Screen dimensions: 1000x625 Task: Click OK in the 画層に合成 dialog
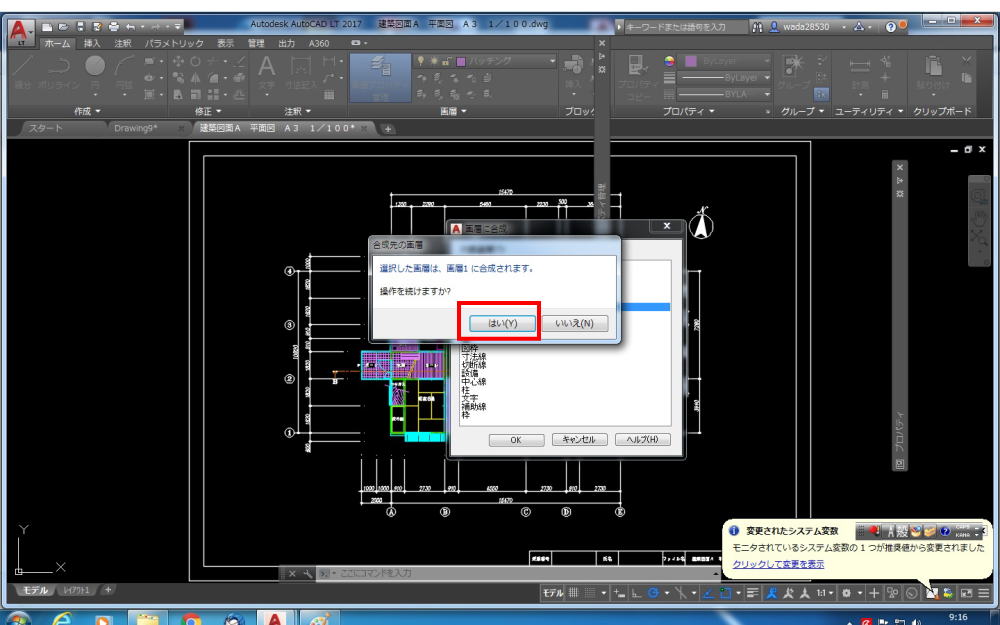(516, 440)
